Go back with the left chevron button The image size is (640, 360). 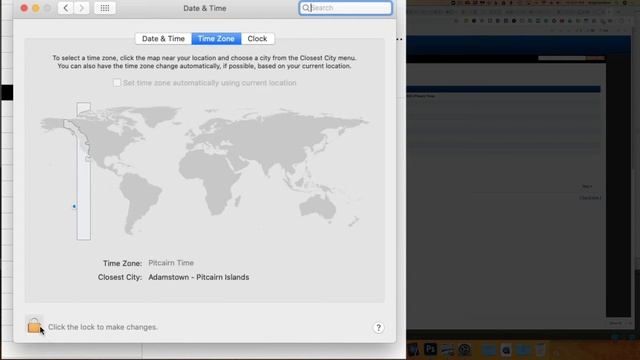click(x=65, y=8)
